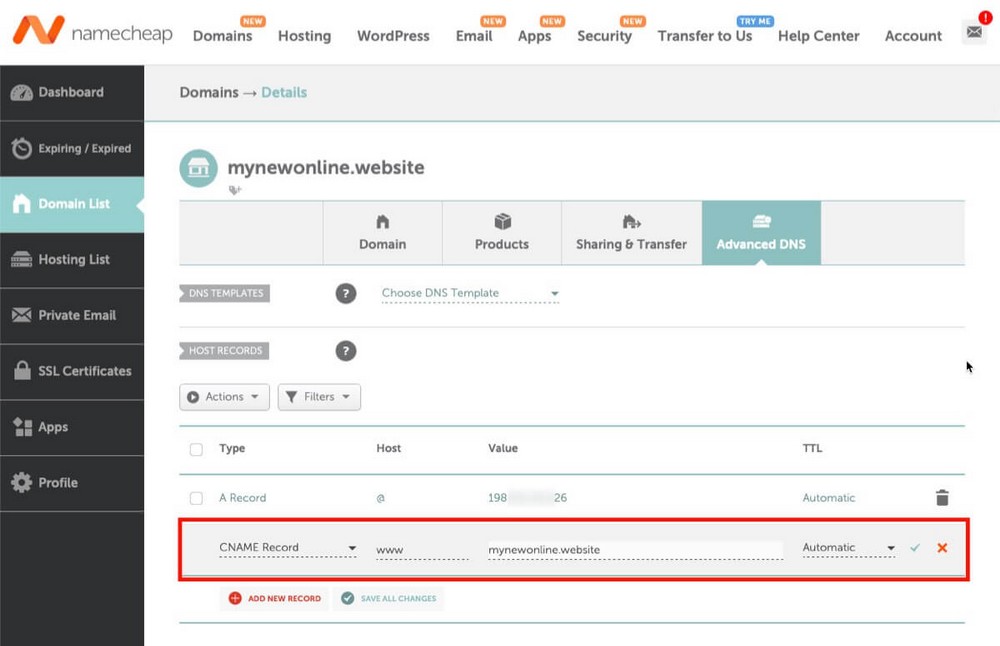Click the HOST RECORDS section tag
Screen dimensions: 1000x646
pyautogui.click(x=224, y=351)
